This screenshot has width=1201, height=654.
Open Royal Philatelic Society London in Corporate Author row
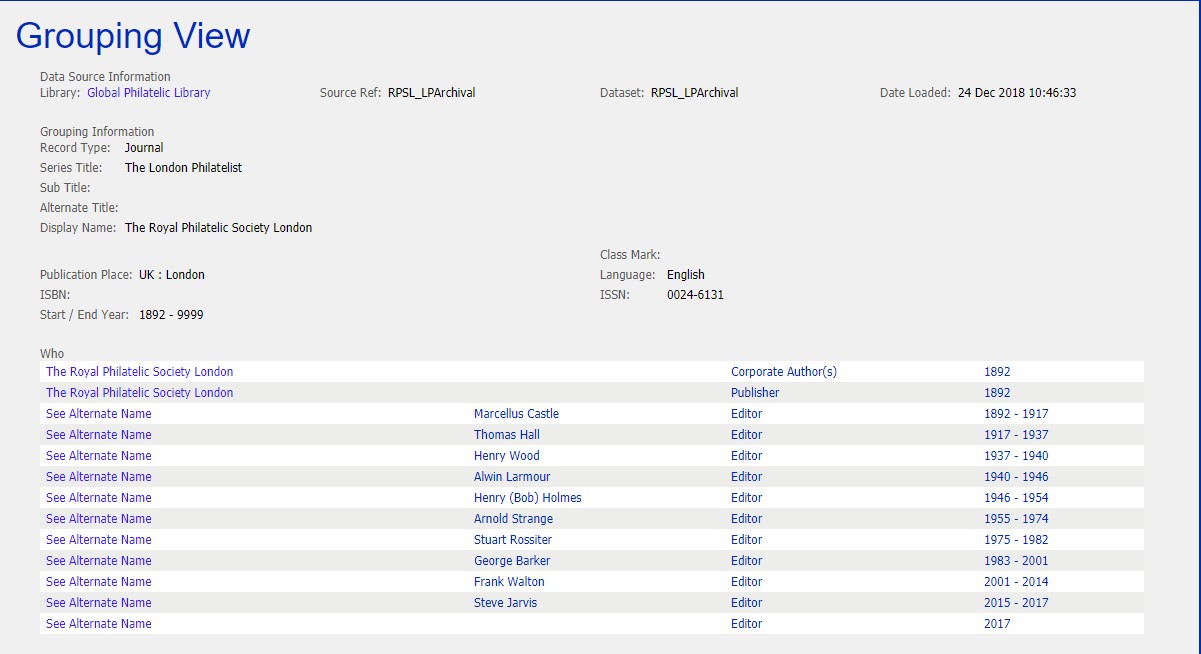[140, 372]
